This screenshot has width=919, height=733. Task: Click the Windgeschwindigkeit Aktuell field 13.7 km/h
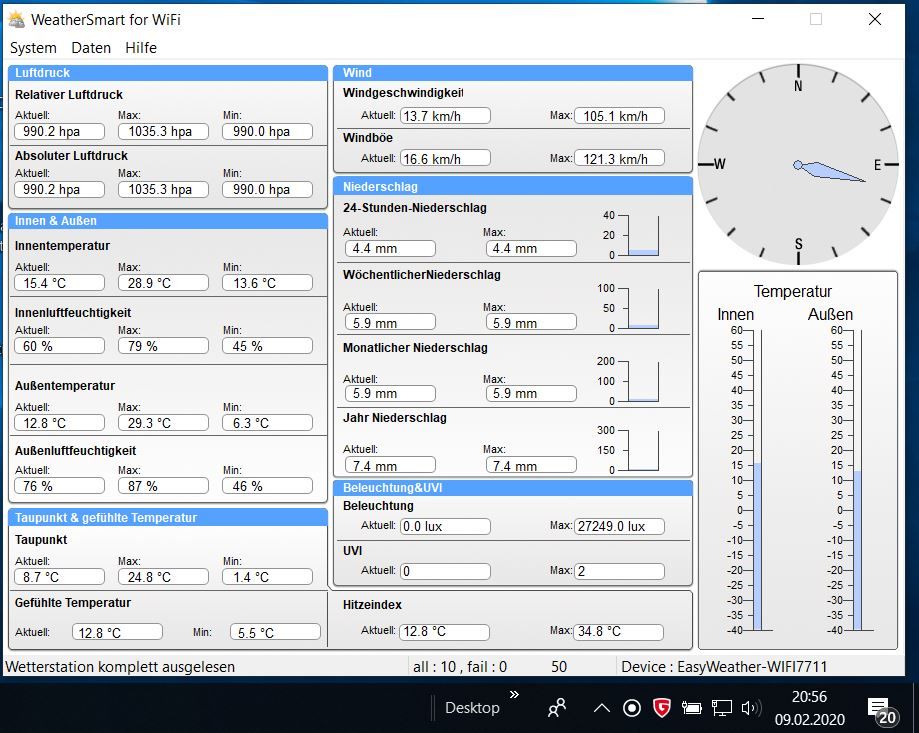[445, 116]
